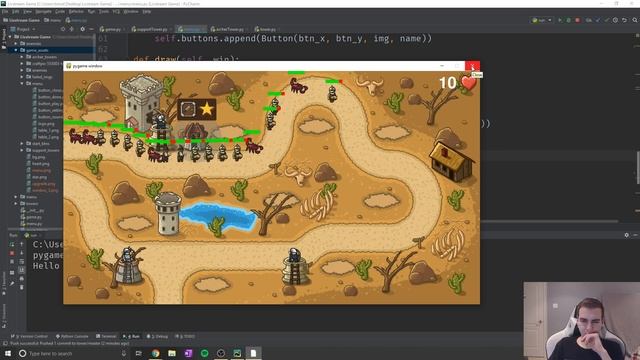The height and width of the screenshot is (360, 640).
Task: Click the history clock icon in the top toolbar
Action: coord(615,20)
